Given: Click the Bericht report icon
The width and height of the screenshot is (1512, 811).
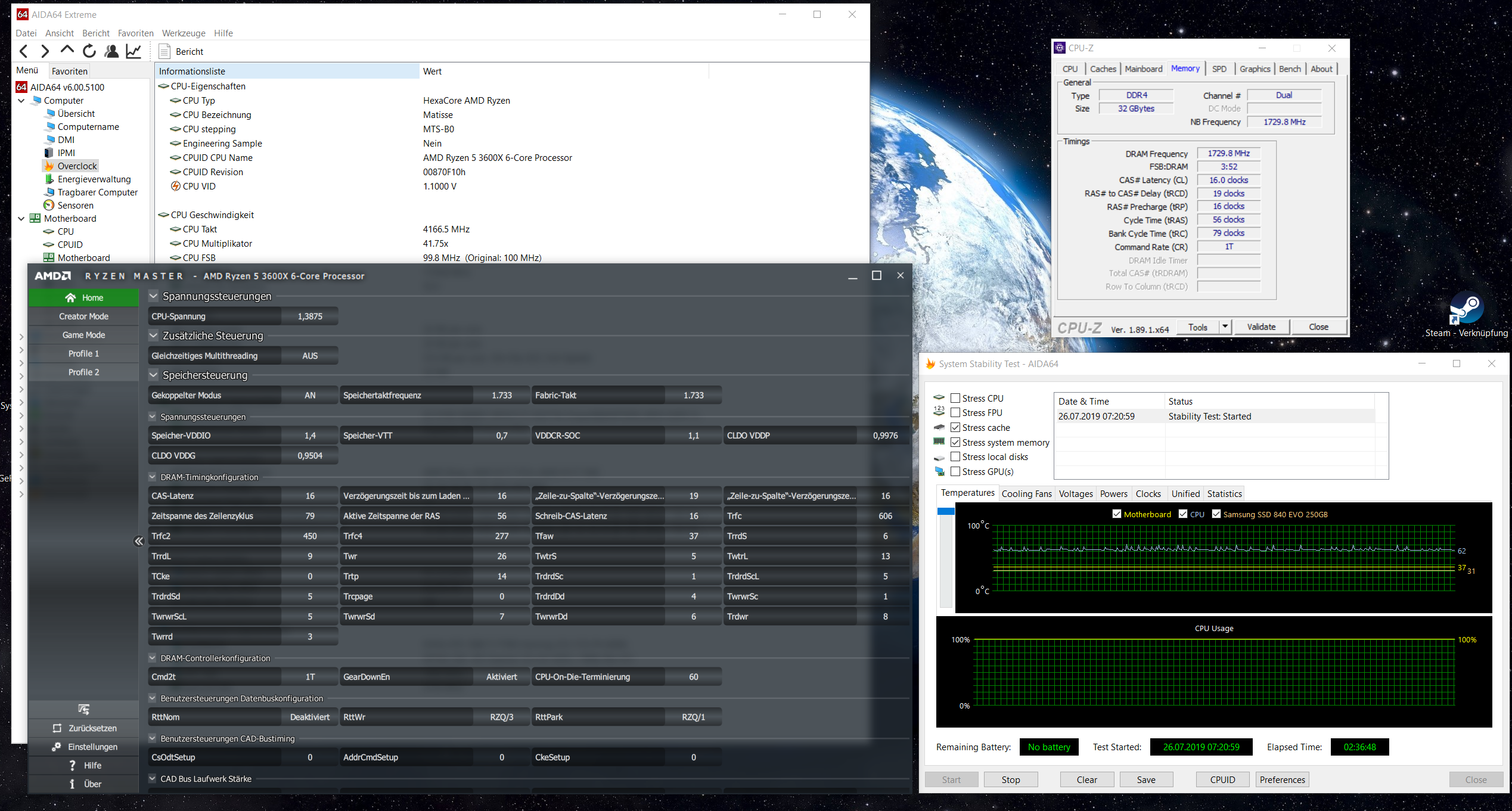Looking at the screenshot, I should point(165,51).
